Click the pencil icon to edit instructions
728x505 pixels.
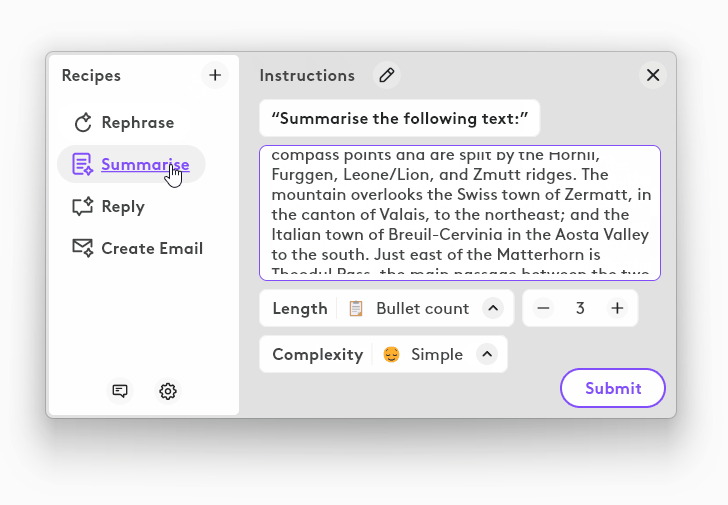coord(386,75)
